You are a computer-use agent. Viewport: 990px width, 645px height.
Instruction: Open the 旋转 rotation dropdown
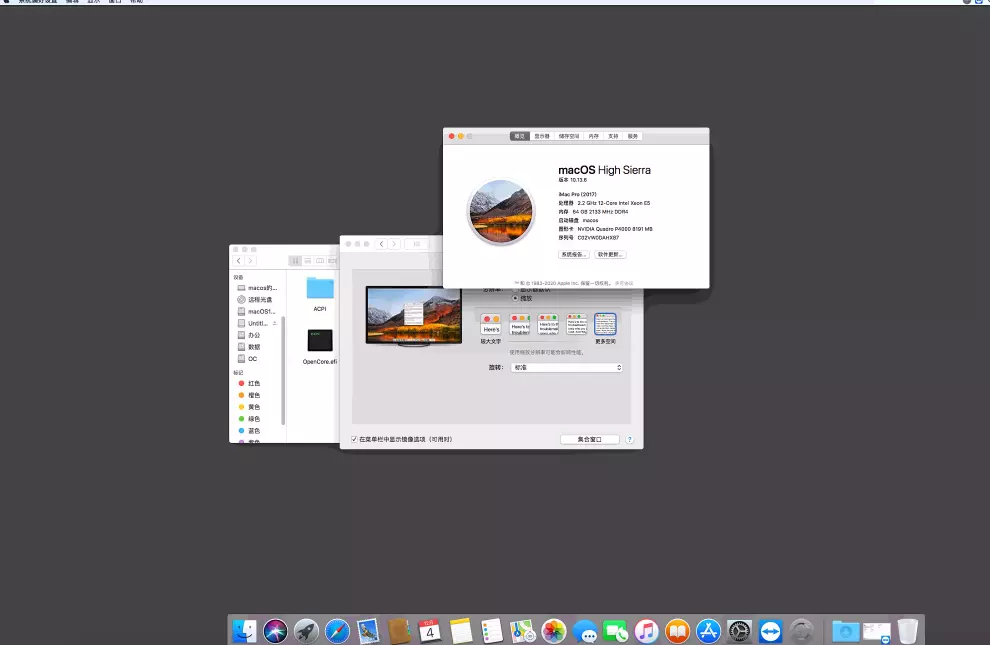click(x=567, y=368)
